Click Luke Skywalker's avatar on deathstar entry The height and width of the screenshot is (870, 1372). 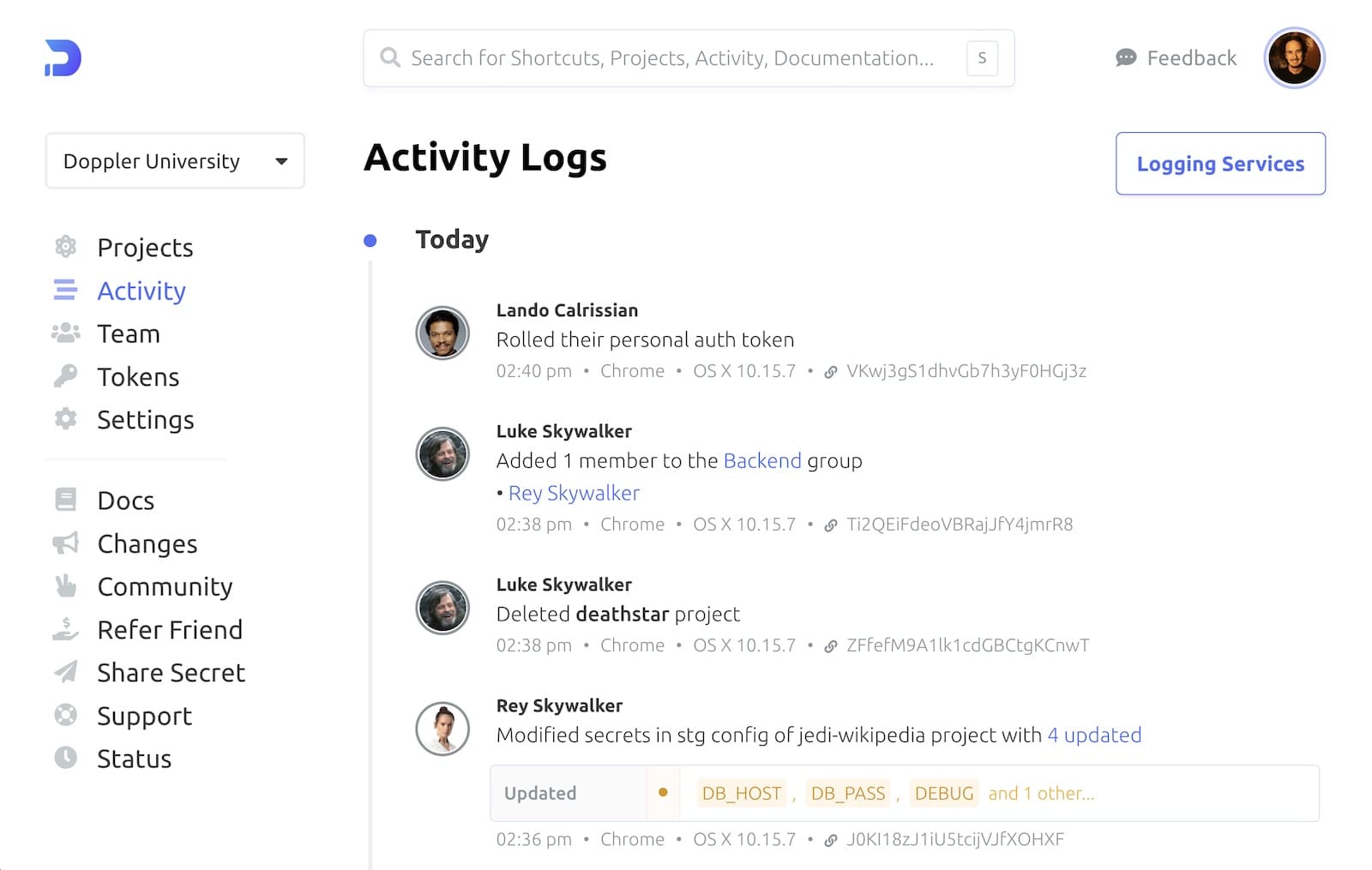(x=442, y=607)
